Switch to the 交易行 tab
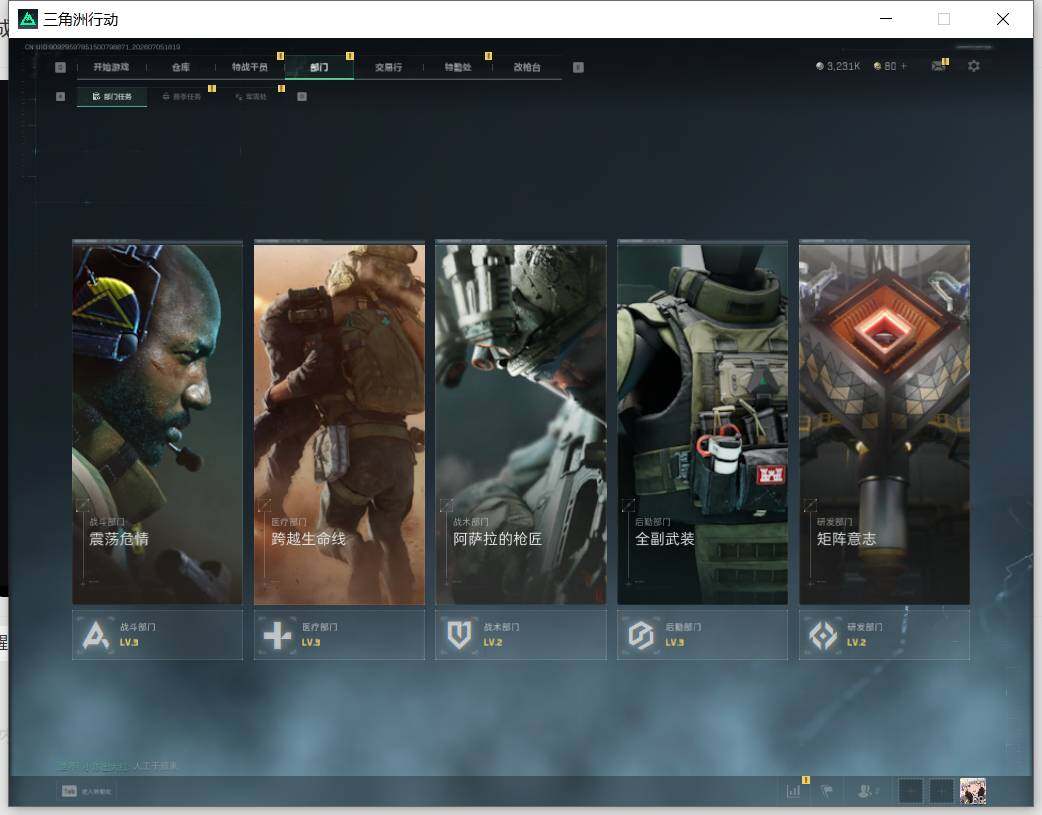 click(388, 67)
